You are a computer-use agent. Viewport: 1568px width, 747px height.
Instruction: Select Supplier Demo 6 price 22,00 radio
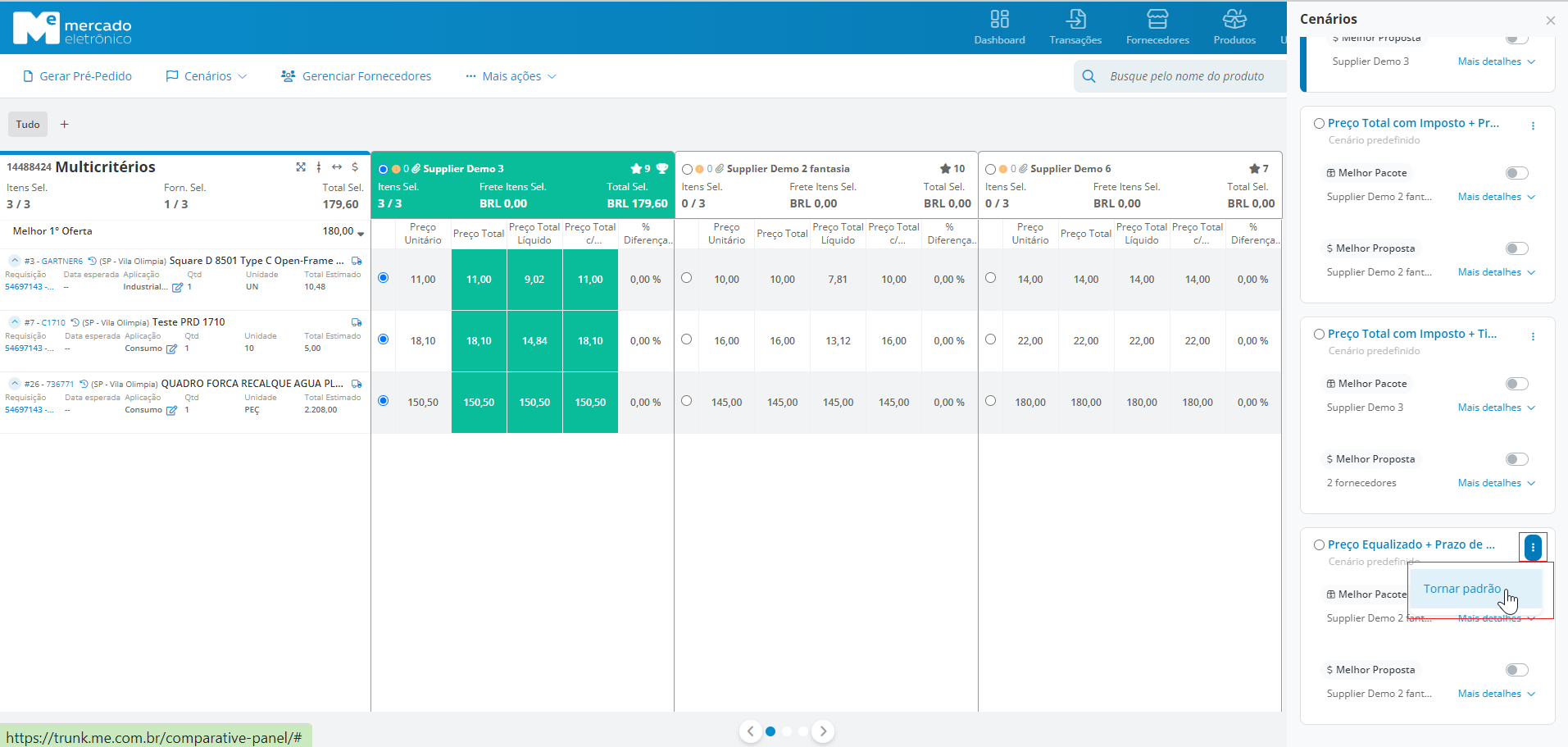(990, 339)
